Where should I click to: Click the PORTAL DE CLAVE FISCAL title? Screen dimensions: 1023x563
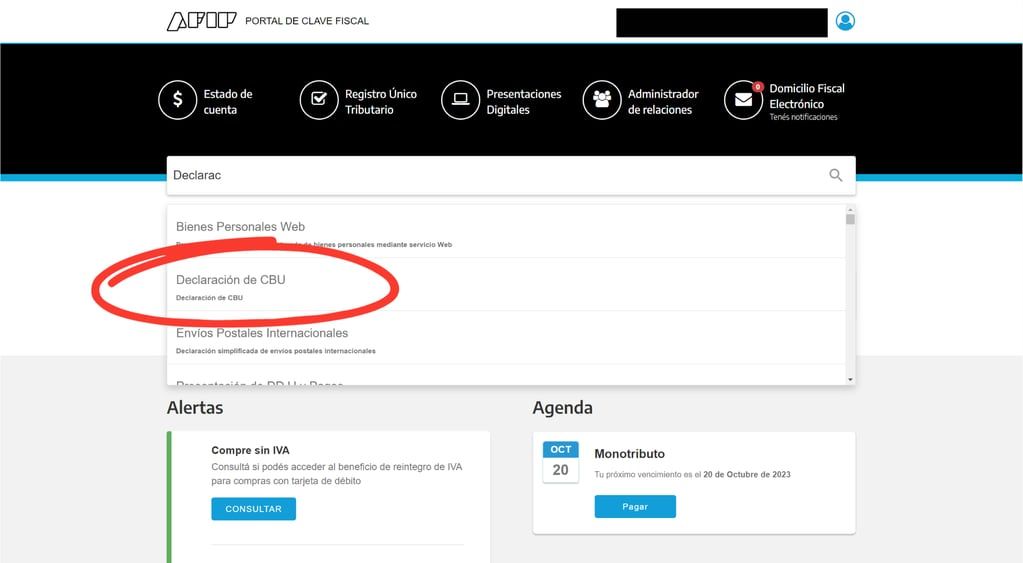tap(307, 21)
